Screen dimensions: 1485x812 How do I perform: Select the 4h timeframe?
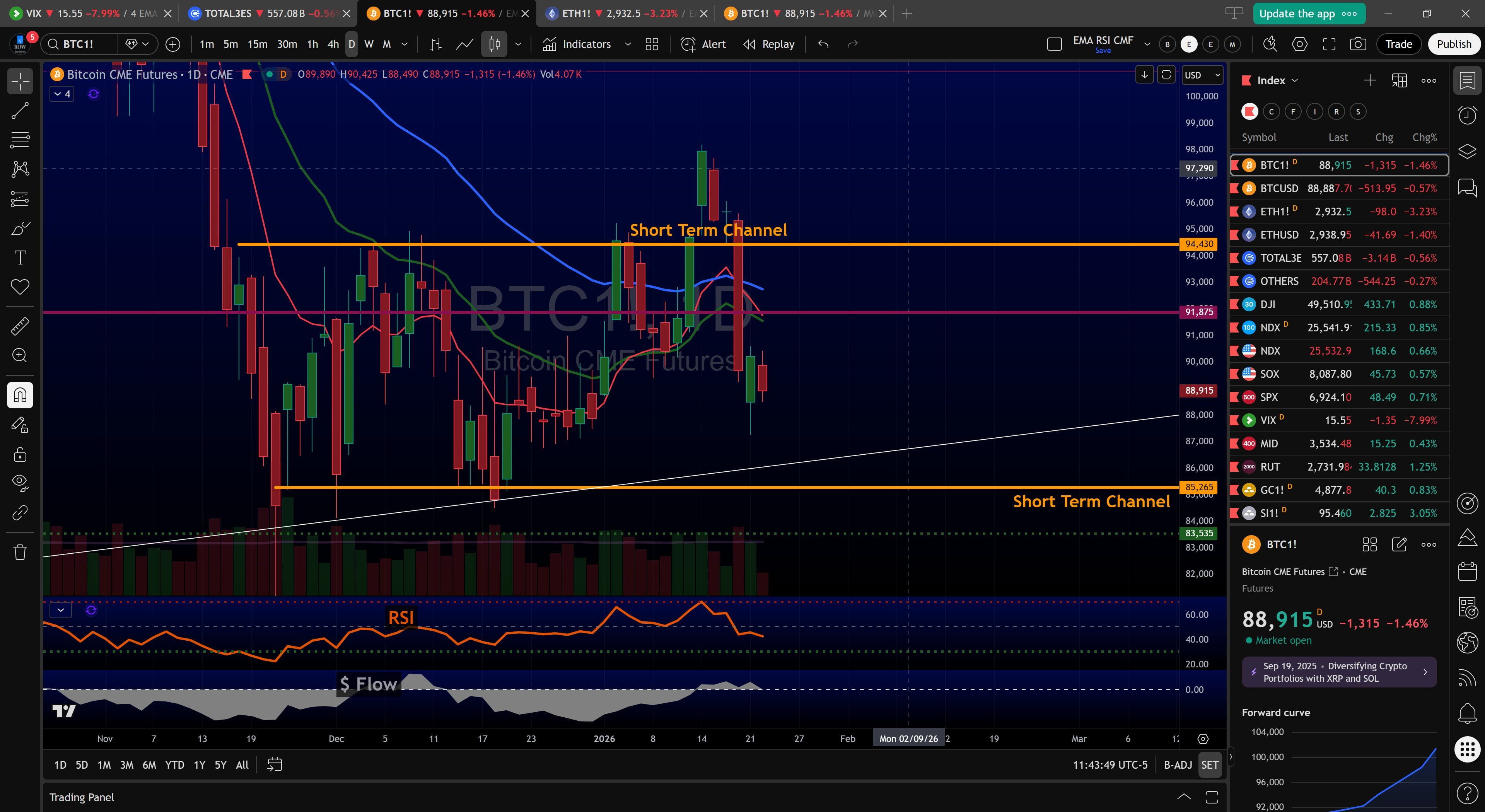tap(333, 44)
